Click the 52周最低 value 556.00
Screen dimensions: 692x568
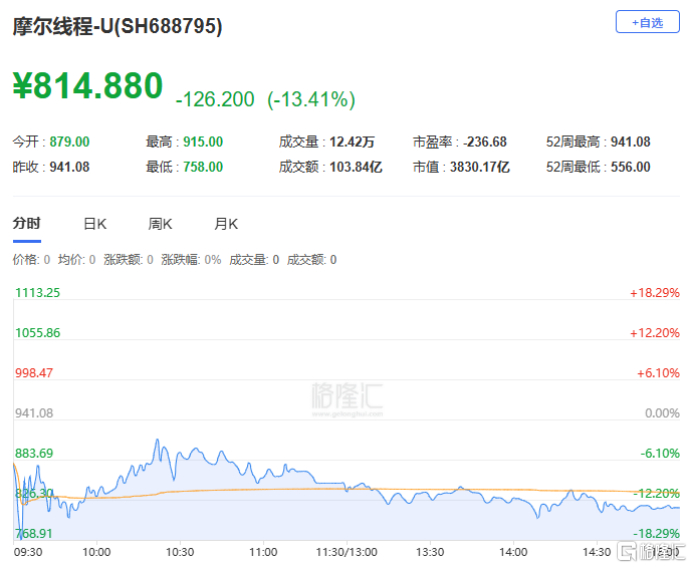(630, 167)
